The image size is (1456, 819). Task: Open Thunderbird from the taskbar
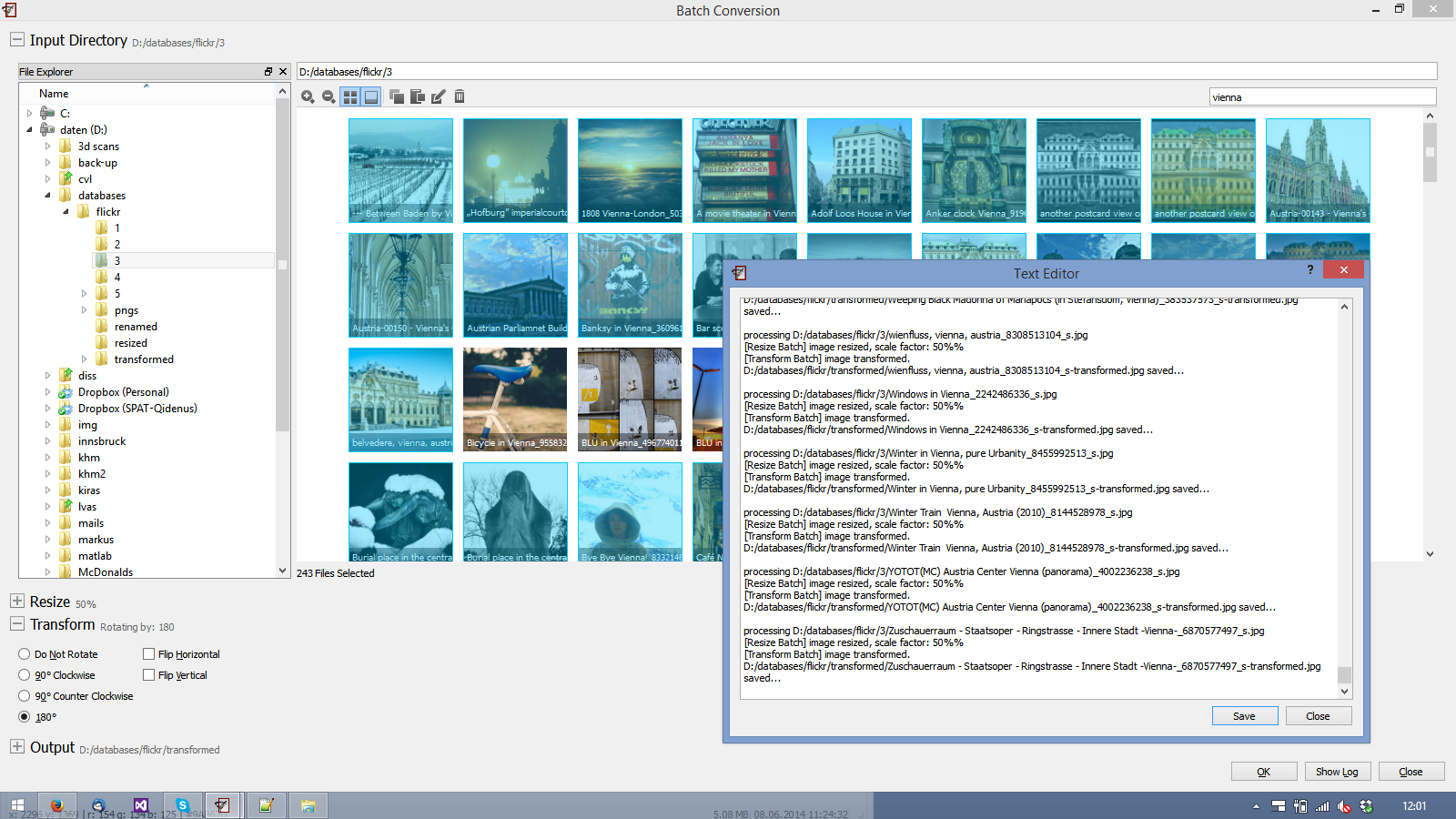98,805
